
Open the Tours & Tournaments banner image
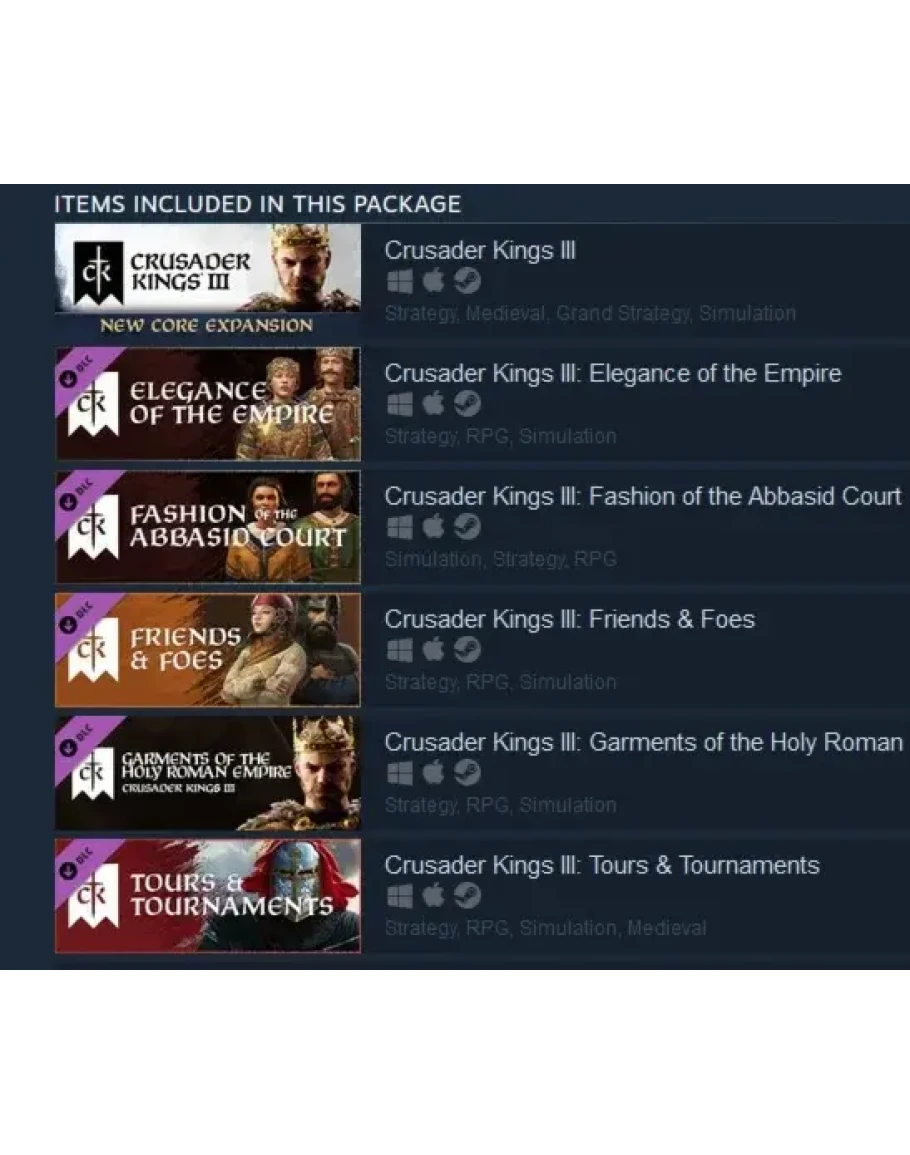point(208,896)
